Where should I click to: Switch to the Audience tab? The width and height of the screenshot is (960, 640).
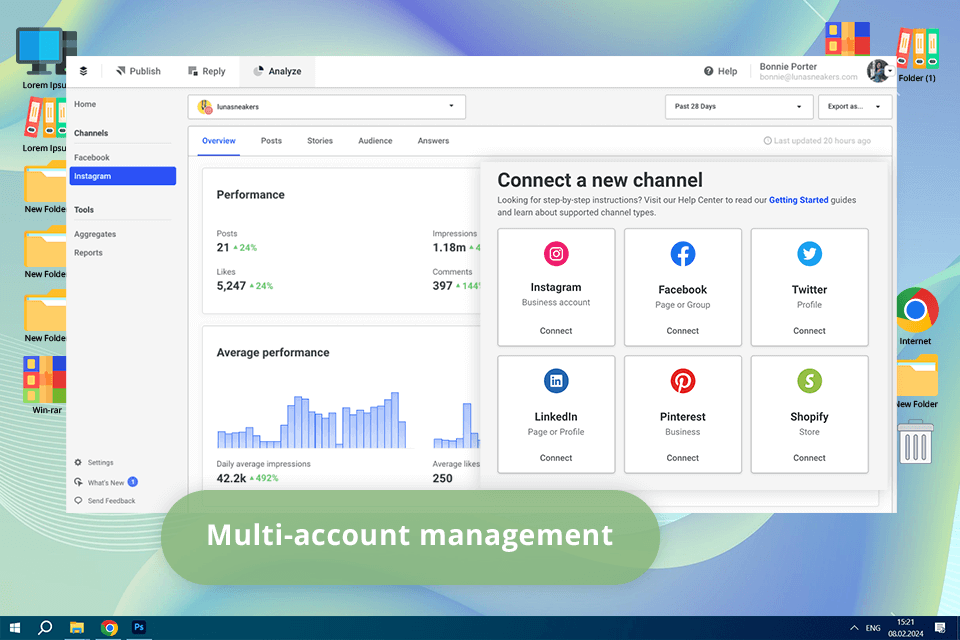(x=375, y=141)
